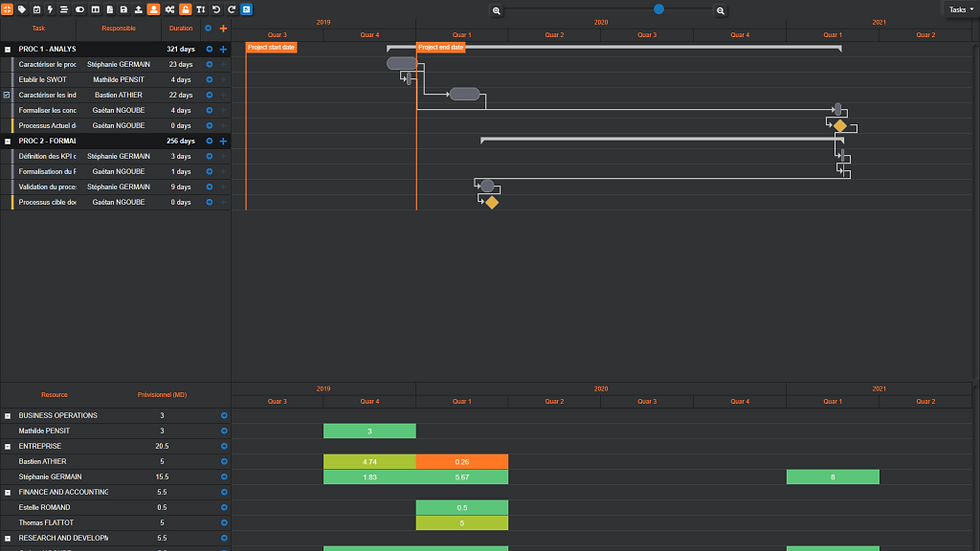This screenshot has width=980, height=551.
Task: Click orange 0.26 workload cell
Action: coord(462,462)
